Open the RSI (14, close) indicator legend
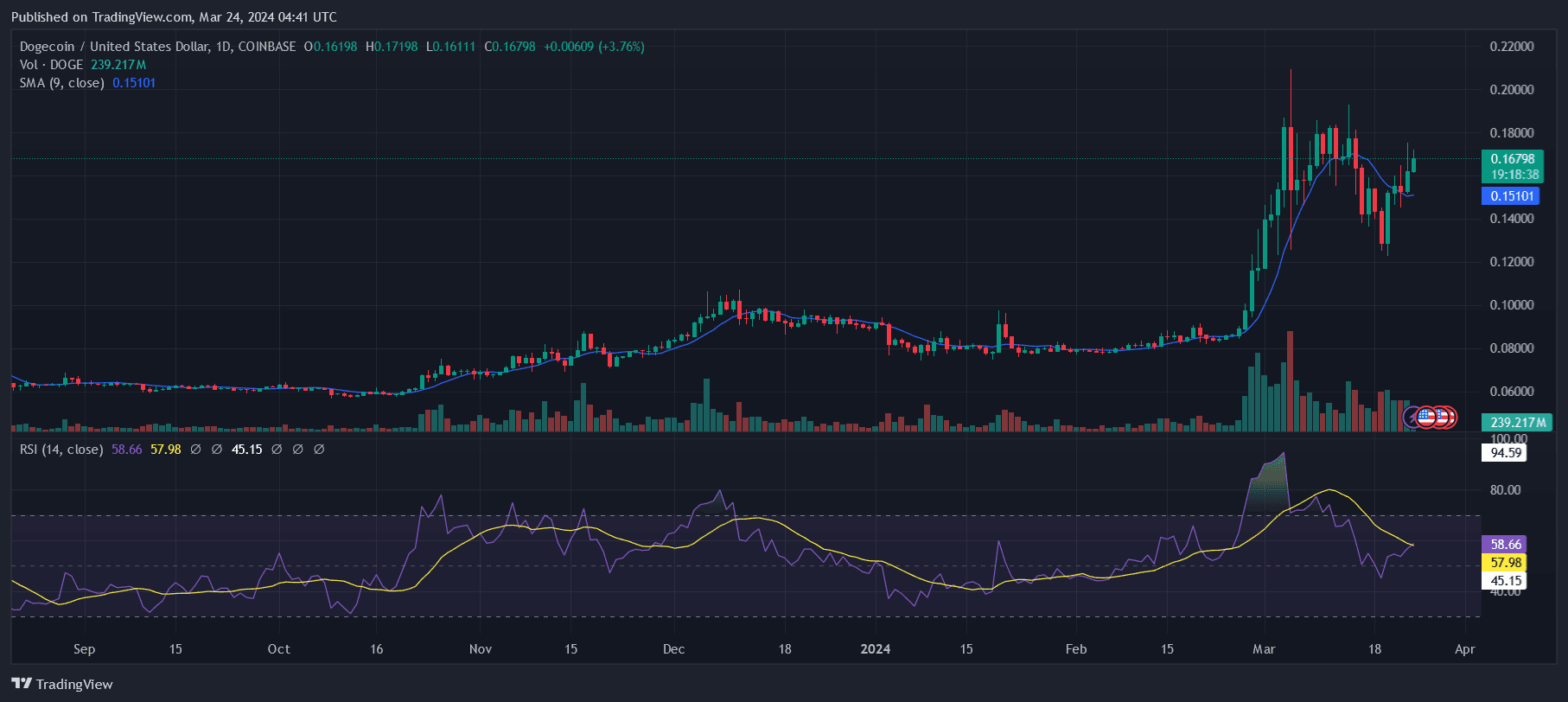 (x=61, y=450)
